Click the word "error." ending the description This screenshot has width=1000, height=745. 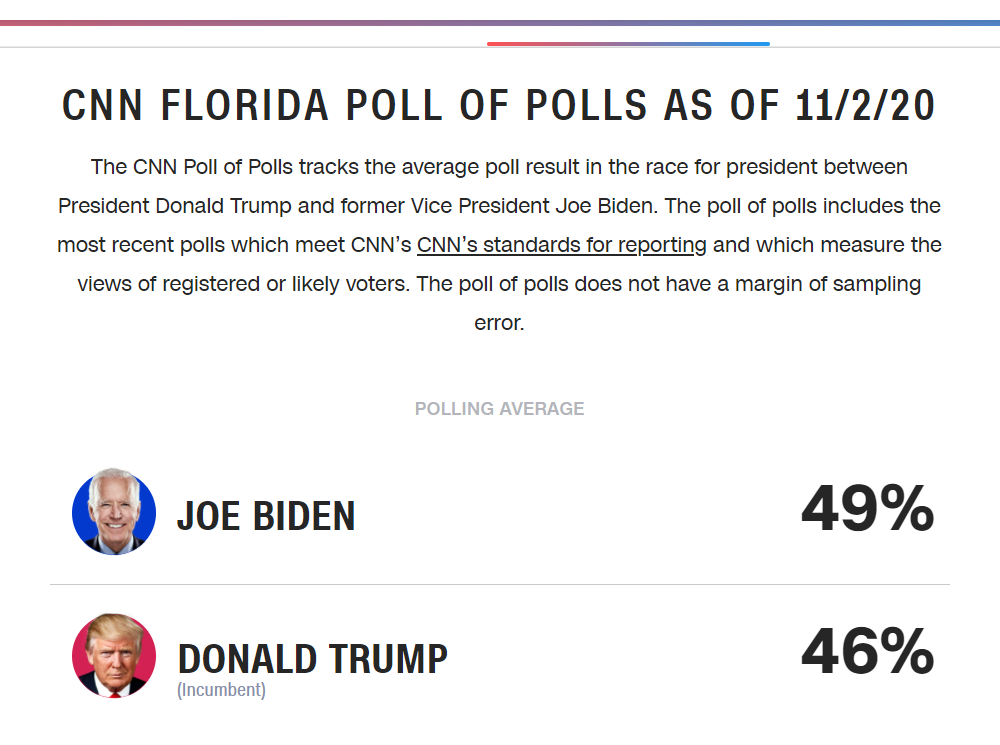pyautogui.click(x=499, y=323)
